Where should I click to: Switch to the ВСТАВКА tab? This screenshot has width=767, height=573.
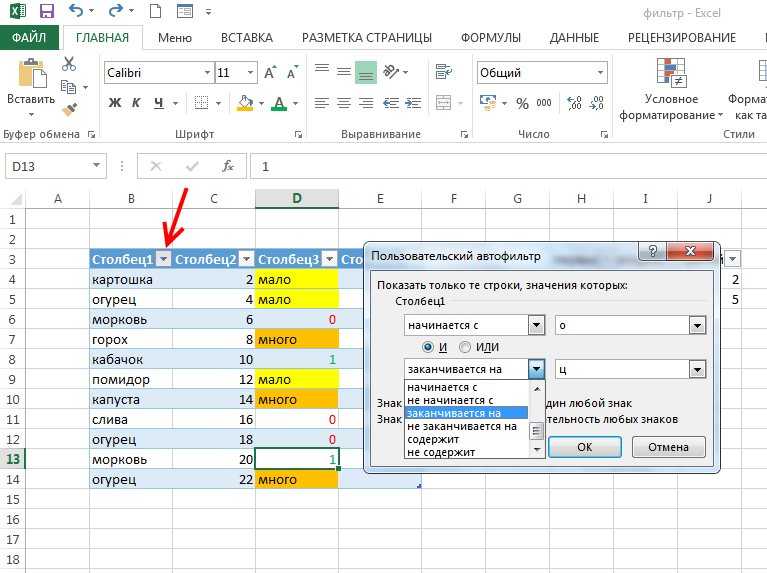click(247, 38)
